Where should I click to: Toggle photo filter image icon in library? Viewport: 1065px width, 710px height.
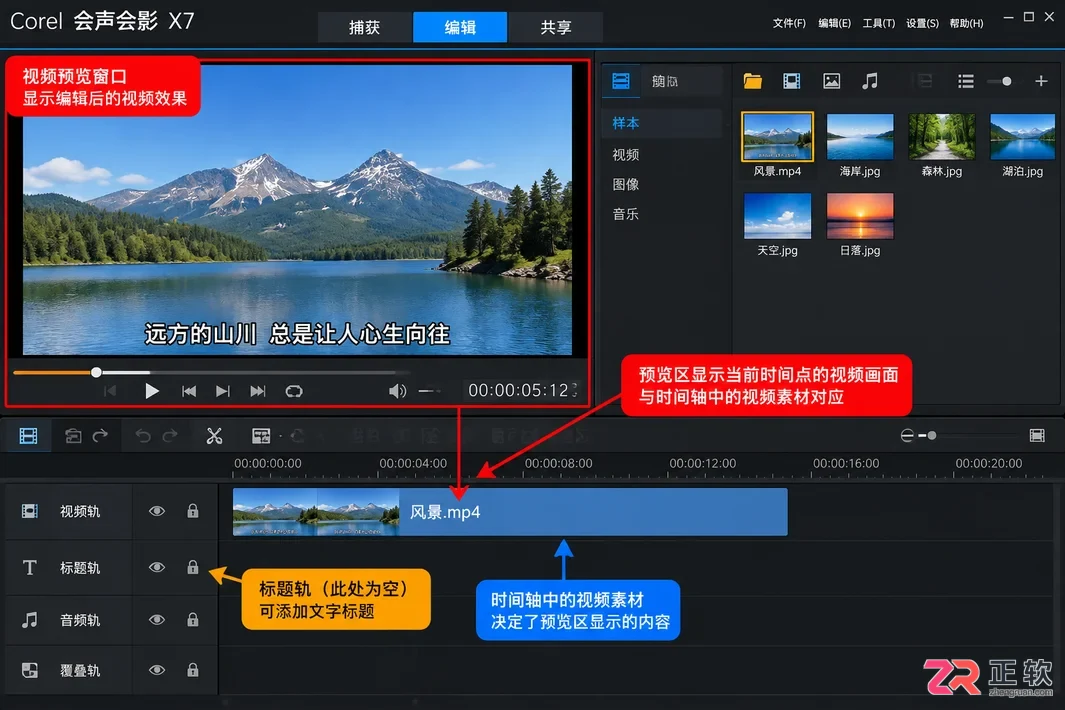tap(831, 82)
